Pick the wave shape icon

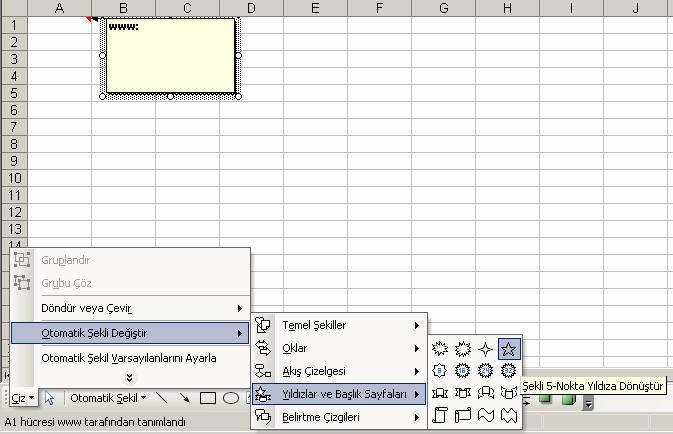(x=486, y=415)
